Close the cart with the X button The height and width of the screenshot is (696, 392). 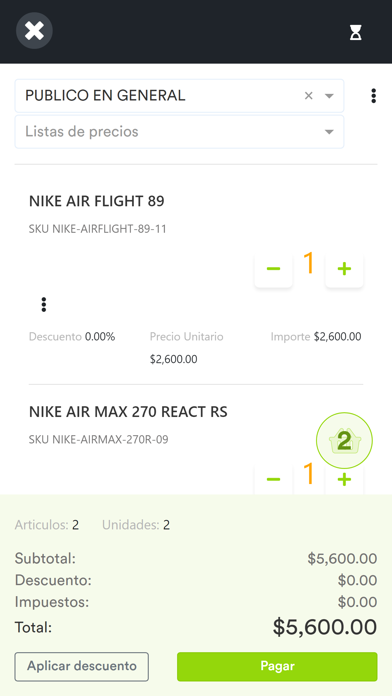(x=34, y=31)
